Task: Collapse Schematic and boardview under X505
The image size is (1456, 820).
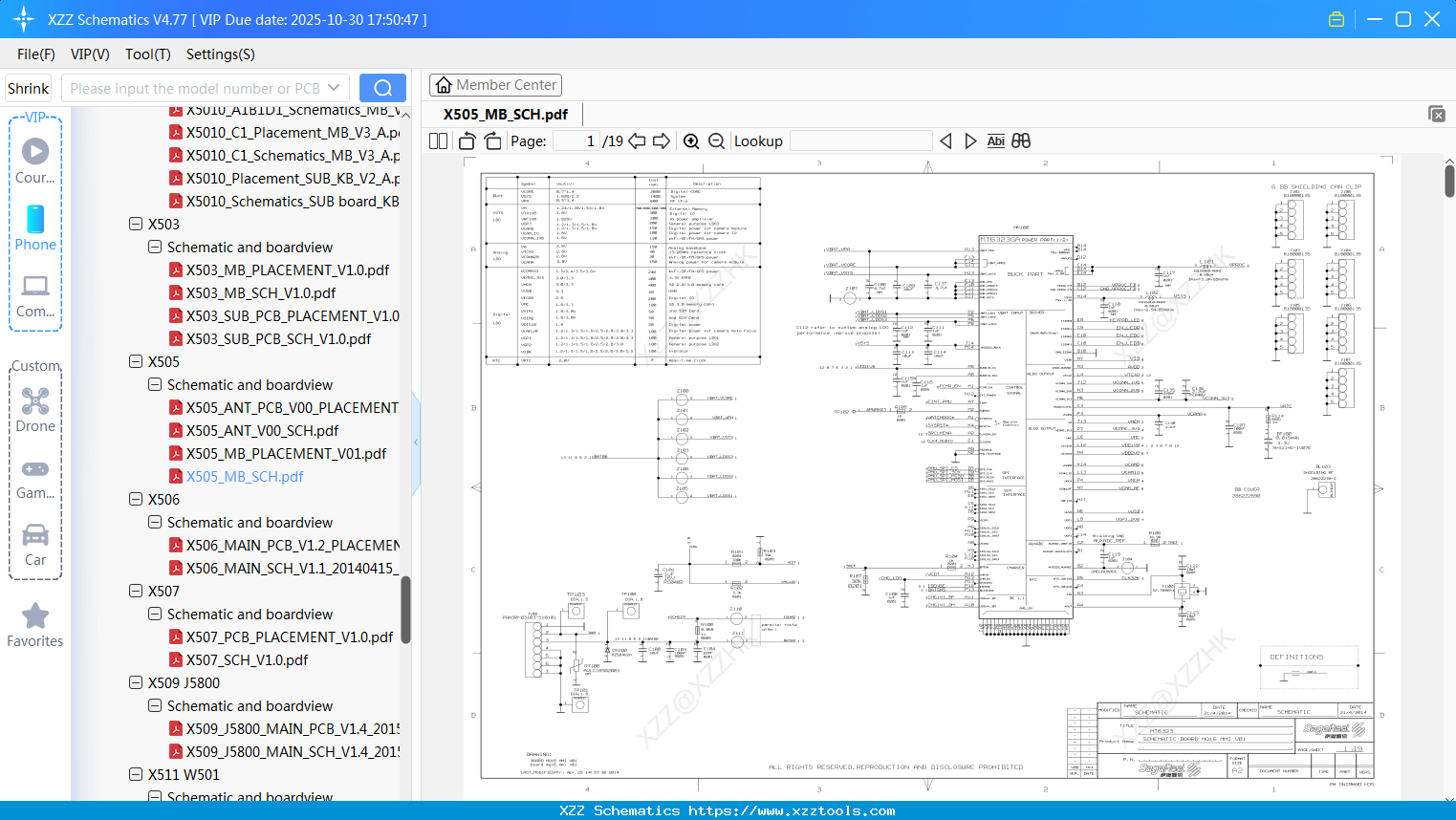Action: point(155,385)
